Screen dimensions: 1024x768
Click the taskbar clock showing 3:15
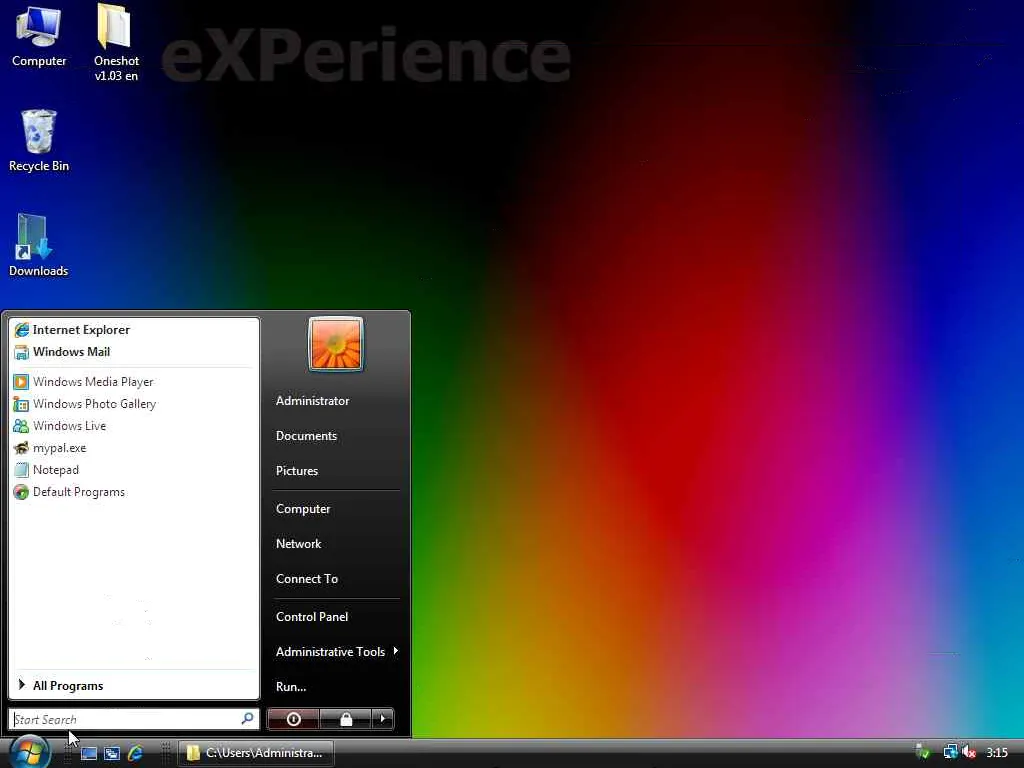pyautogui.click(x=997, y=753)
